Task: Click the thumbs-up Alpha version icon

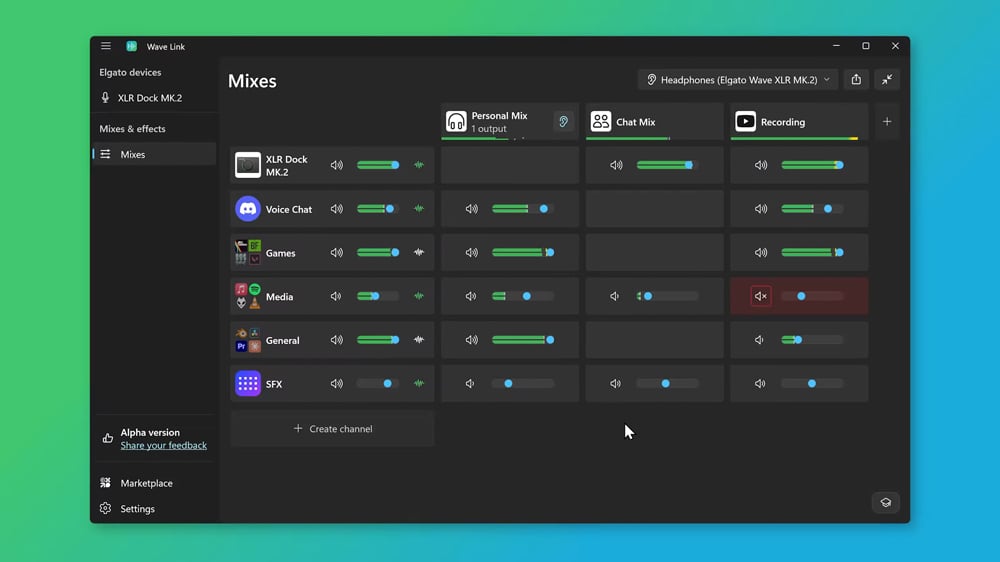Action: point(107,438)
